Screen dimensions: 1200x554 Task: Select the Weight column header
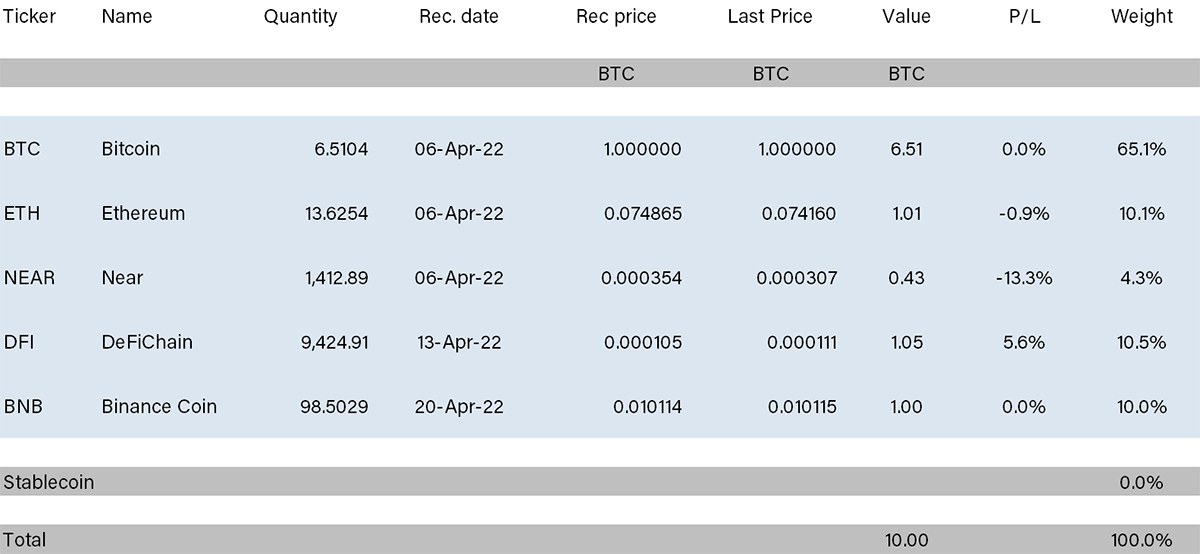[1142, 16]
